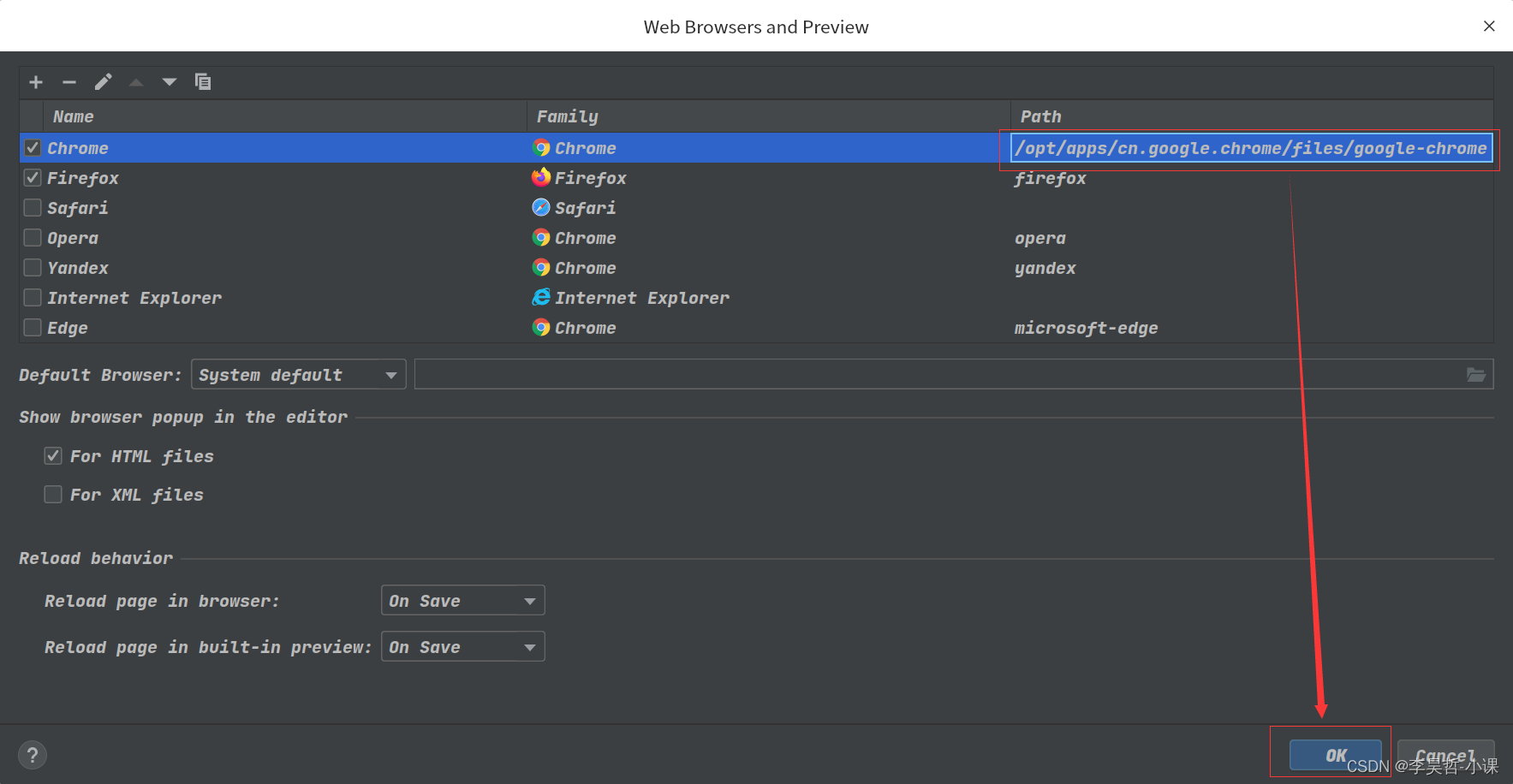Select the Internet Explorer row name
This screenshot has width=1513, height=784.
(x=134, y=298)
